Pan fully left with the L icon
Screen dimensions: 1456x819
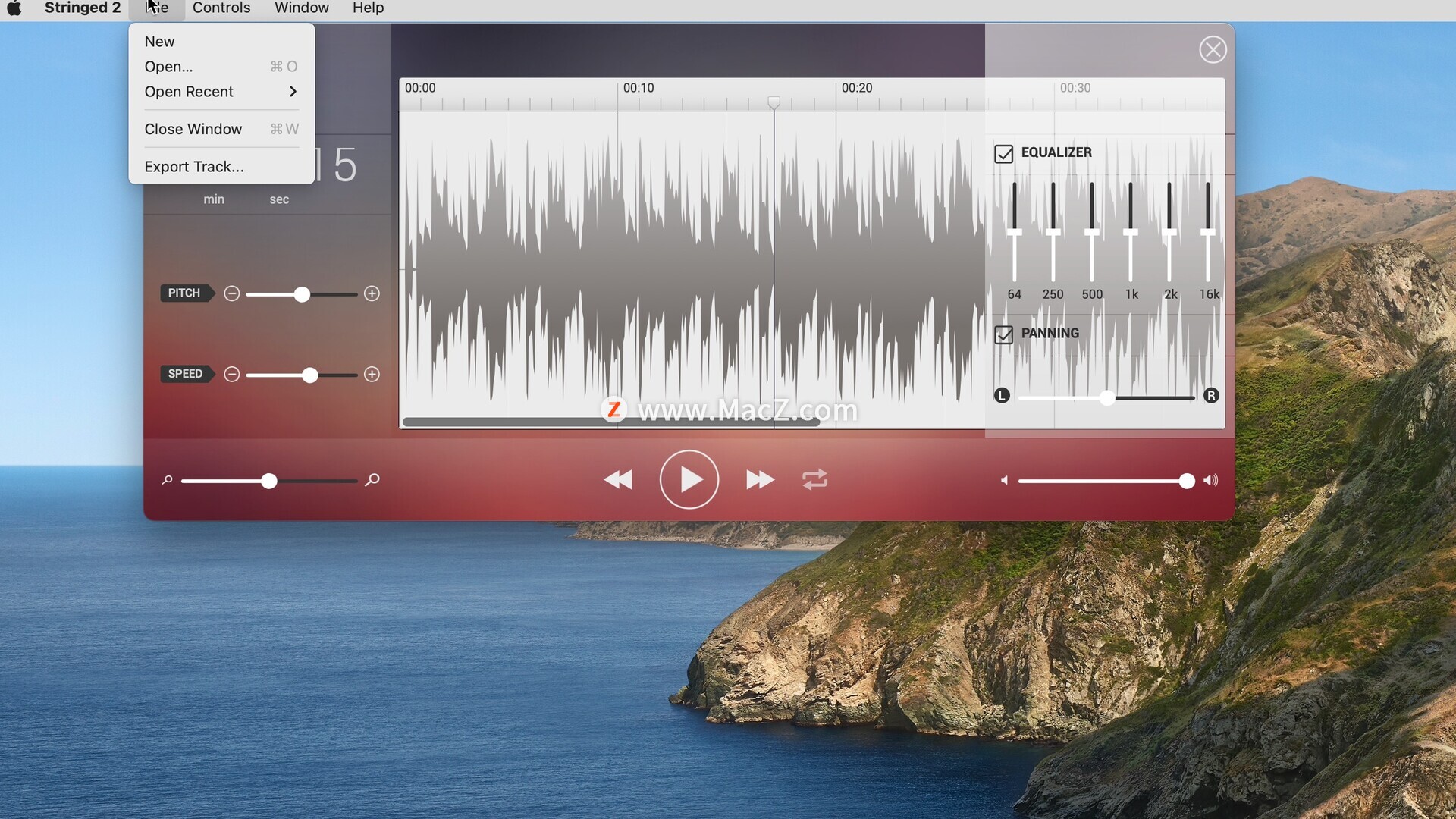1002,396
